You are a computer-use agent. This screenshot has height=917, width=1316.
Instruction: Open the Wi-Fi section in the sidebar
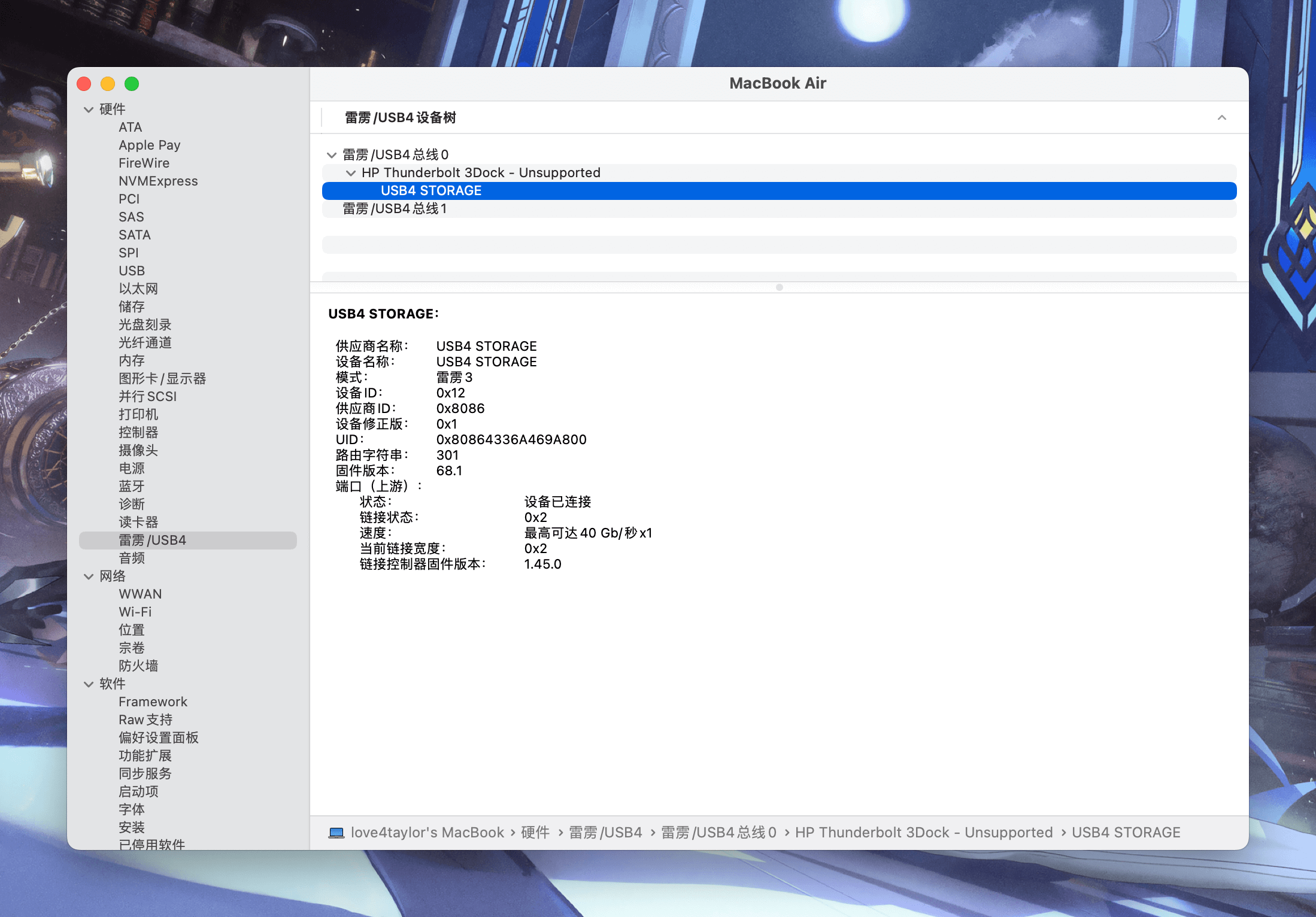[135, 611]
